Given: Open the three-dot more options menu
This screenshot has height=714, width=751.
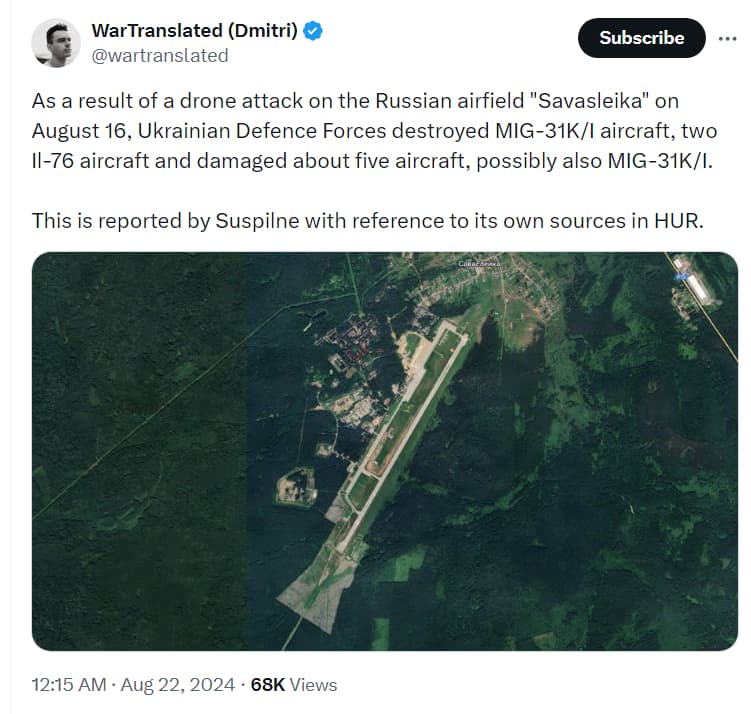Looking at the screenshot, I should (727, 38).
